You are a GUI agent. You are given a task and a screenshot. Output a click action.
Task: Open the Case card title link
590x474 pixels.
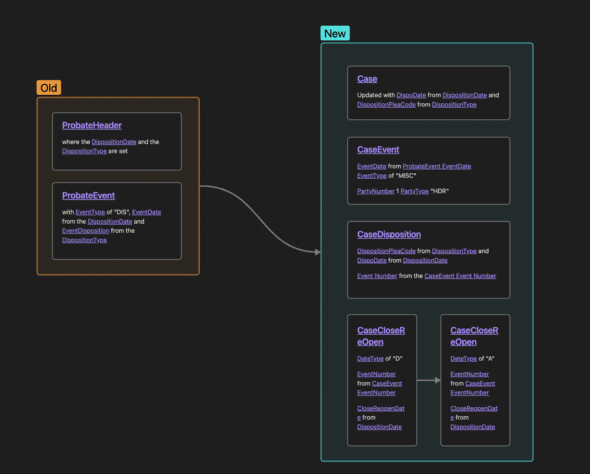pos(367,79)
